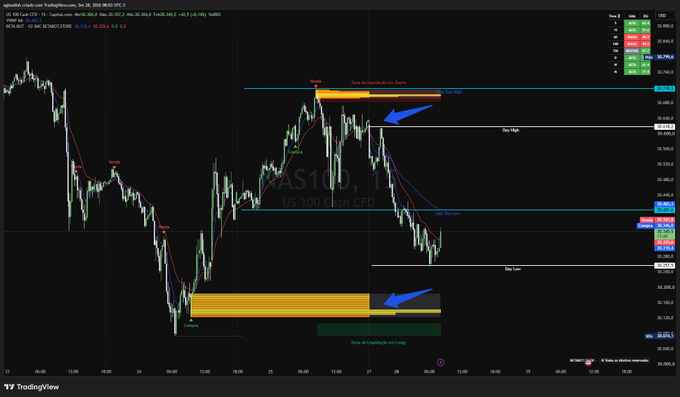Screen dimensions: 680x397
Task: Click the purple circular event icon on time axis
Action: 440,362
